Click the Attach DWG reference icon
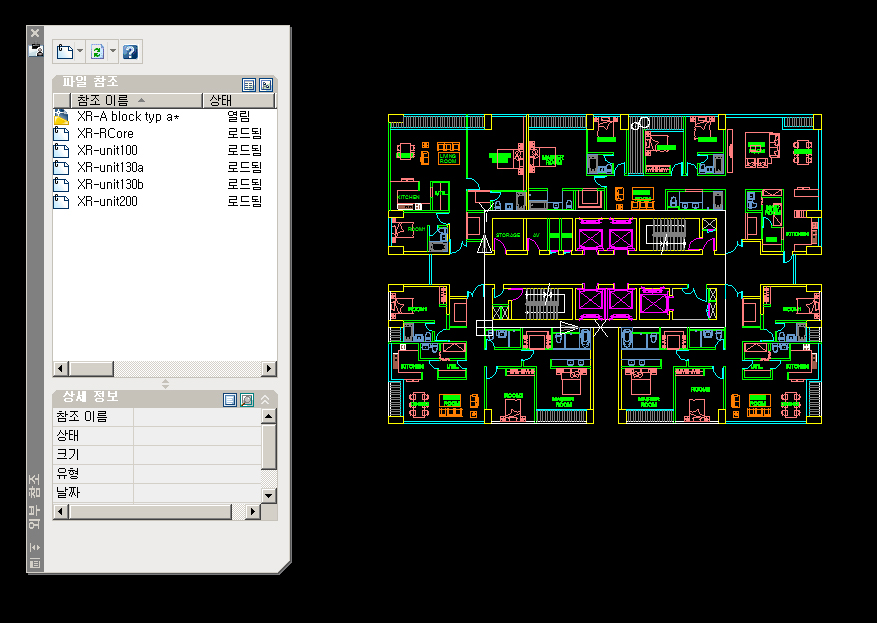This screenshot has width=877, height=623. click(x=64, y=51)
